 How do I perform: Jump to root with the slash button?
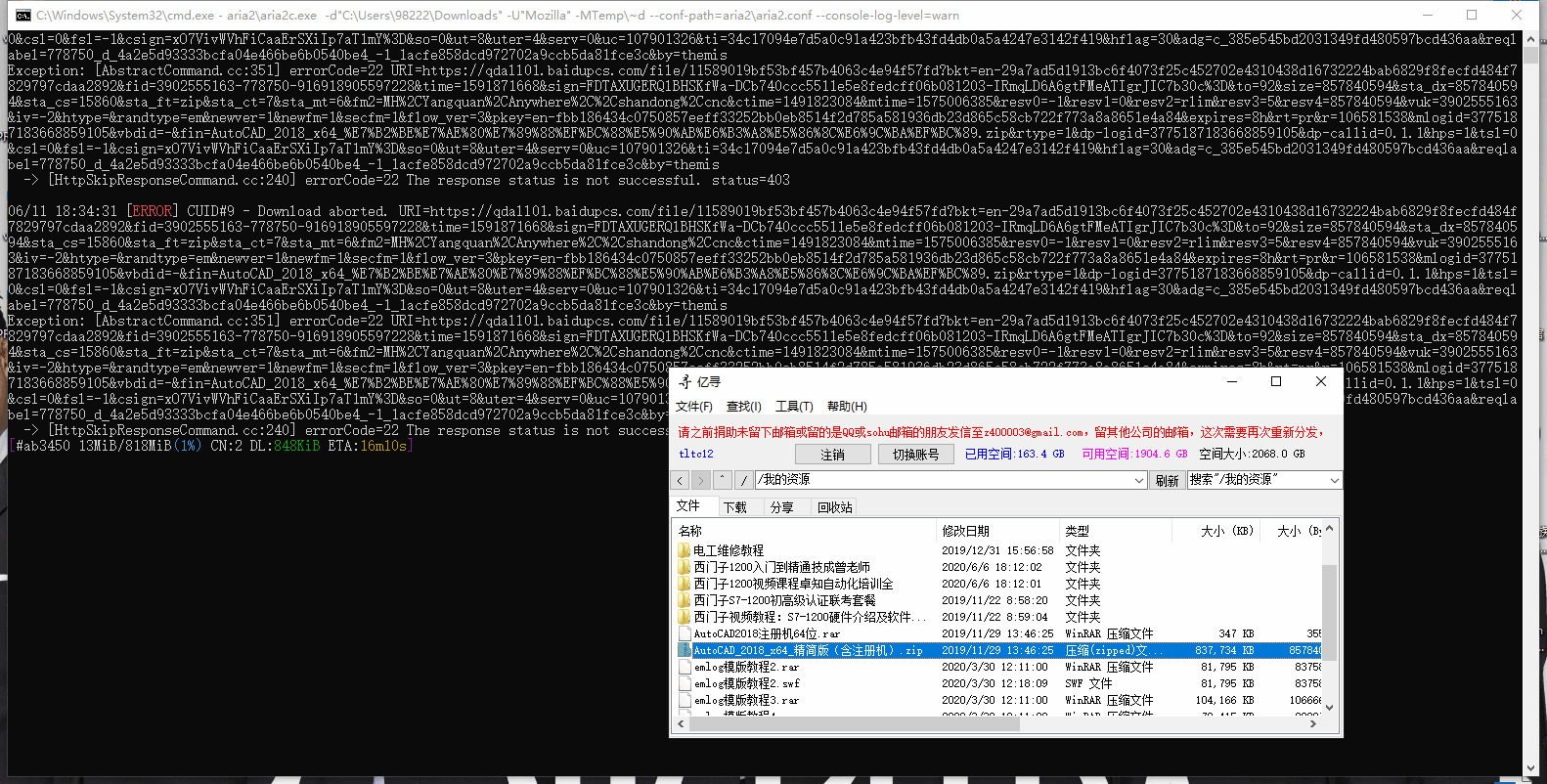[744, 480]
